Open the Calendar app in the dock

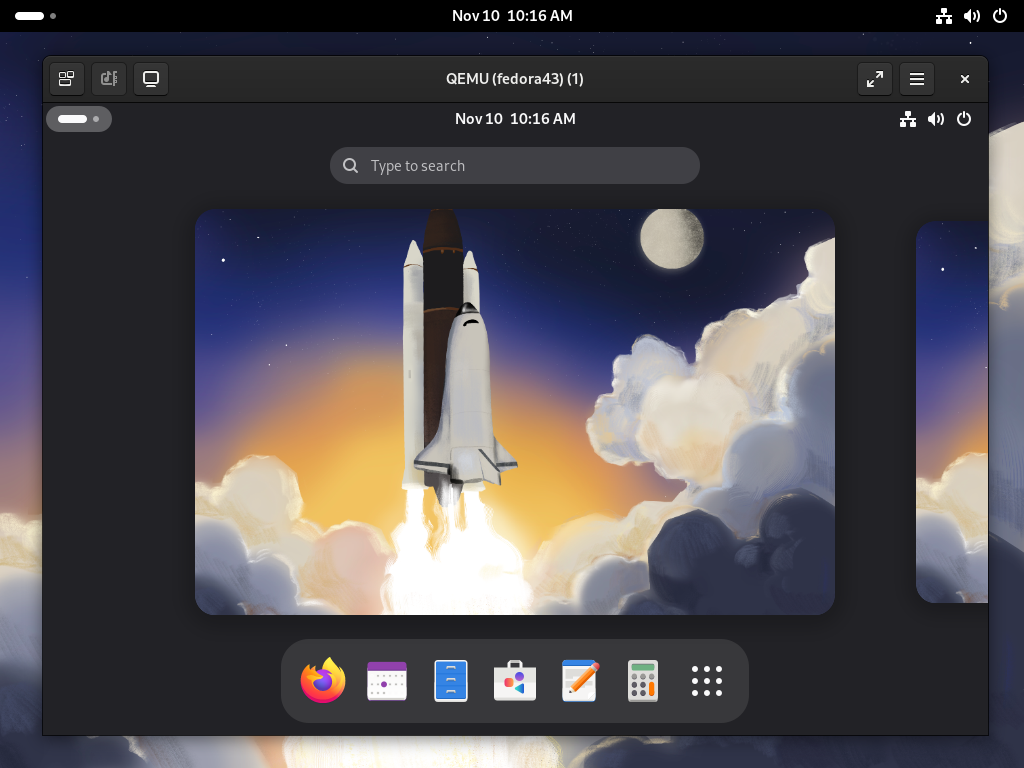tap(387, 681)
